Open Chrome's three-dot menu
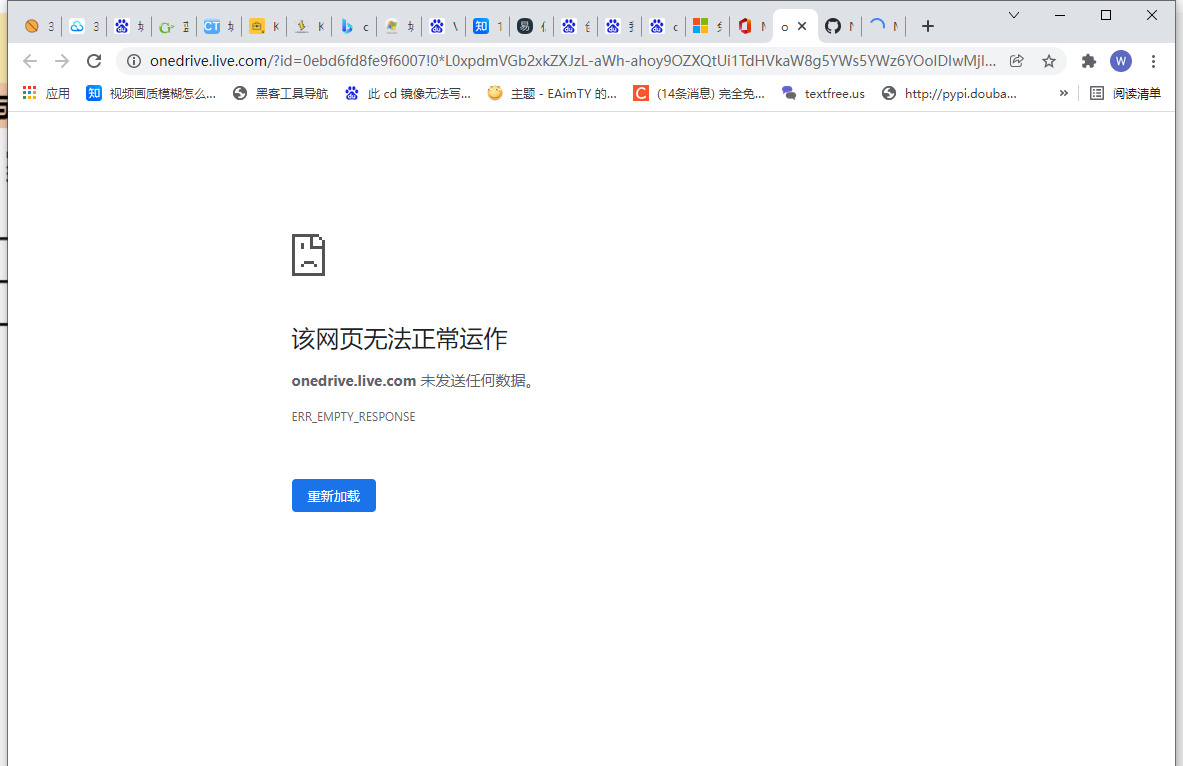 tap(1153, 61)
